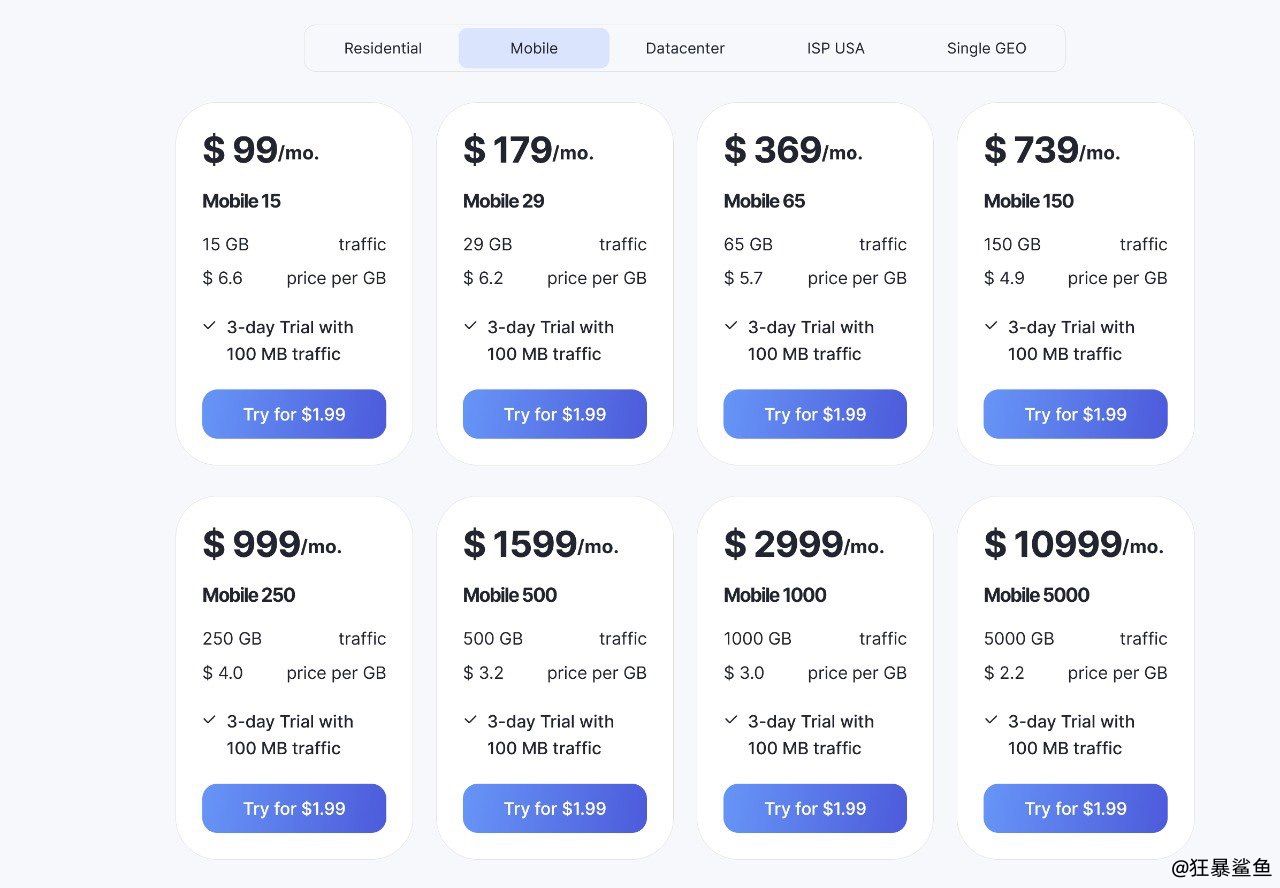
Task: Click the checkmark icon in Mobile 65 card
Action: pyautogui.click(x=731, y=326)
